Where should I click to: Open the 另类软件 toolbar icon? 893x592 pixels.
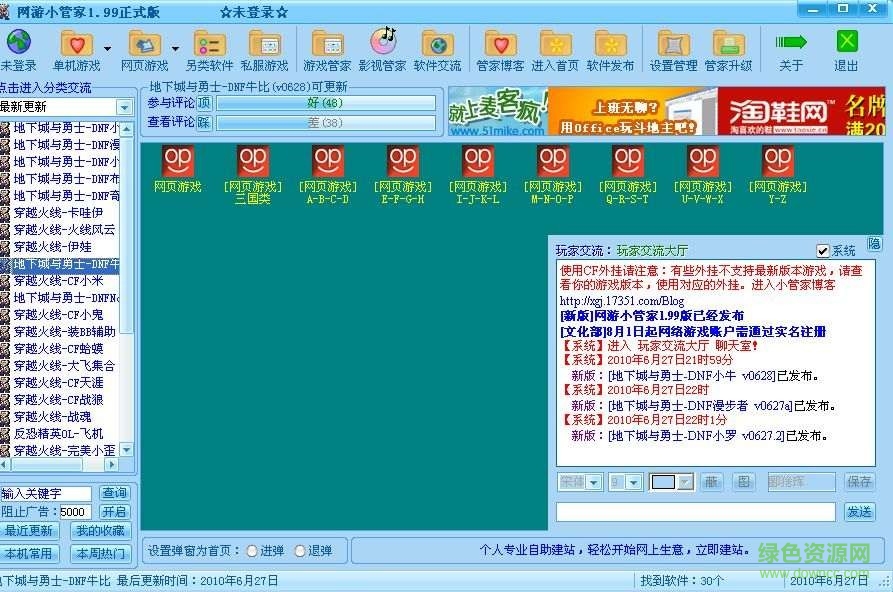coord(210,43)
